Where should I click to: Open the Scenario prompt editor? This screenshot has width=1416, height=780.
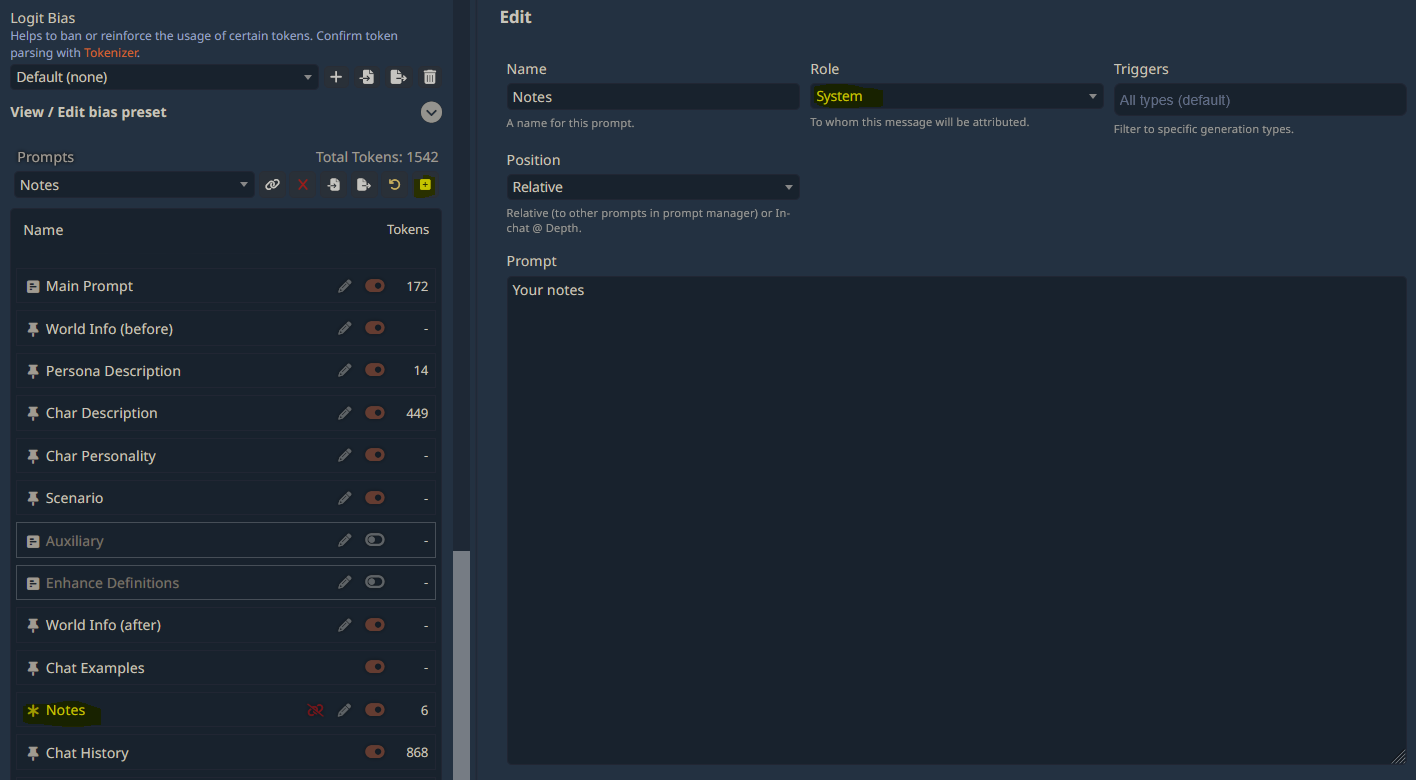pyautogui.click(x=345, y=498)
